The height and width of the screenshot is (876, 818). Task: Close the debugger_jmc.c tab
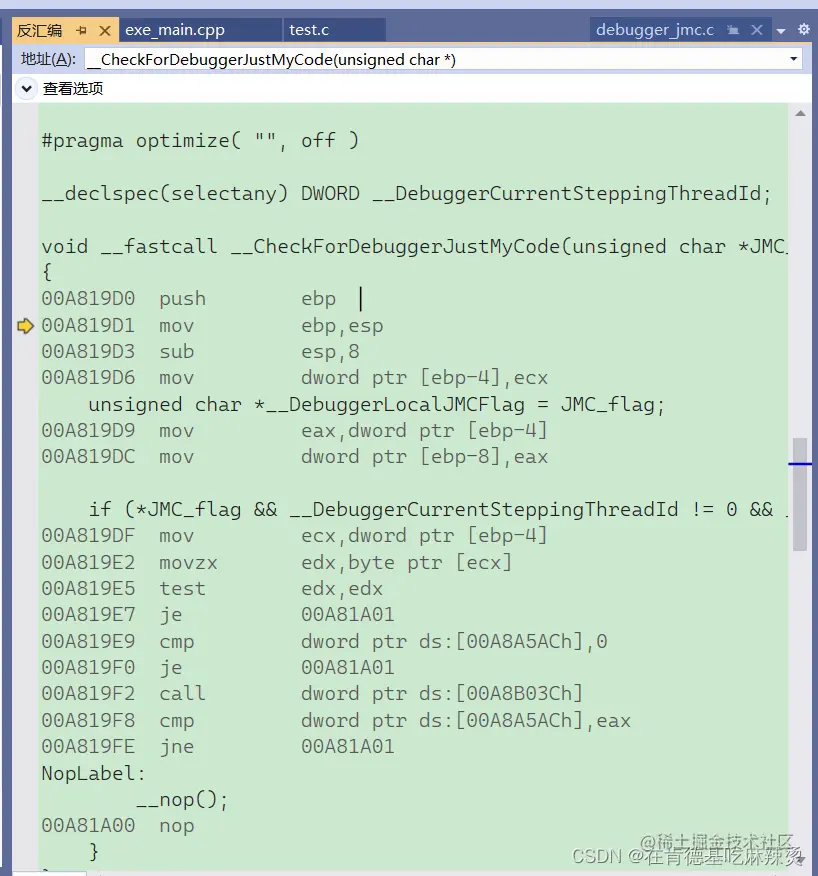(x=757, y=30)
